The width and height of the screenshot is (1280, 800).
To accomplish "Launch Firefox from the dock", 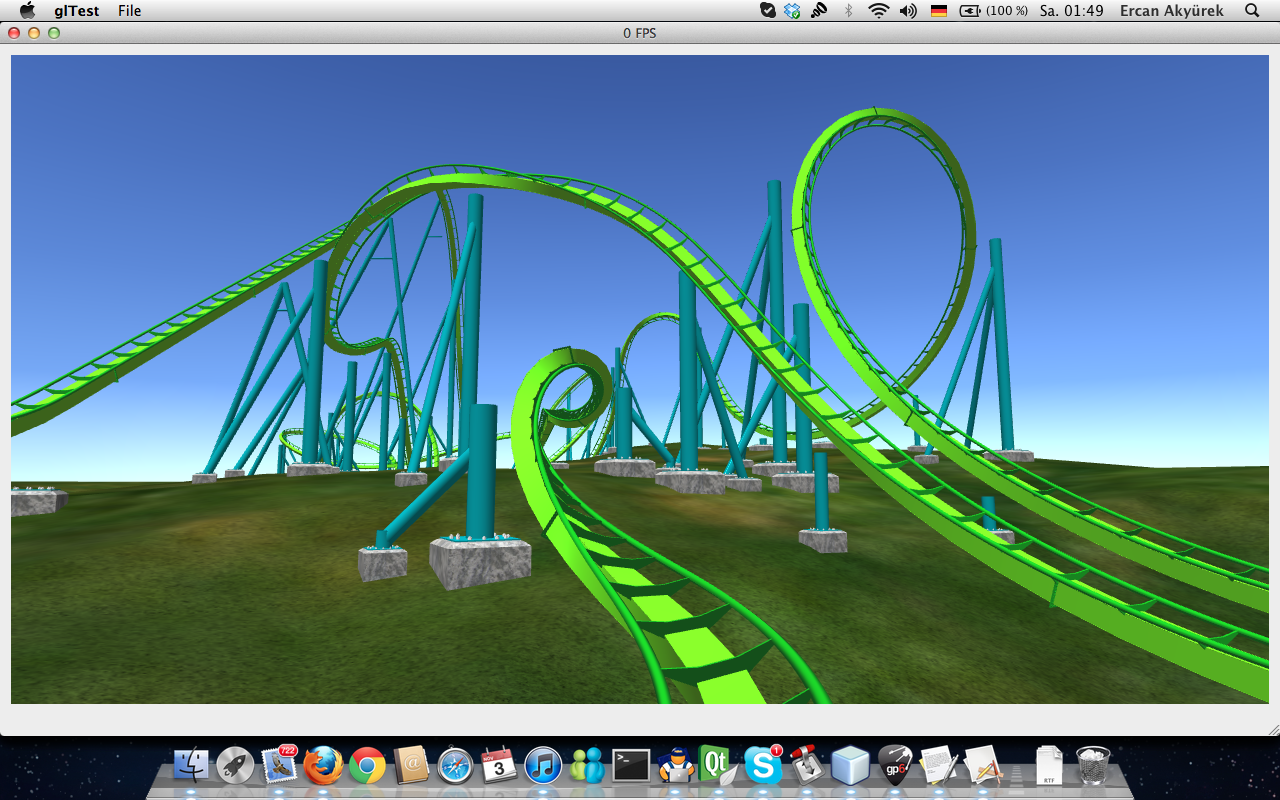I will click(x=323, y=766).
